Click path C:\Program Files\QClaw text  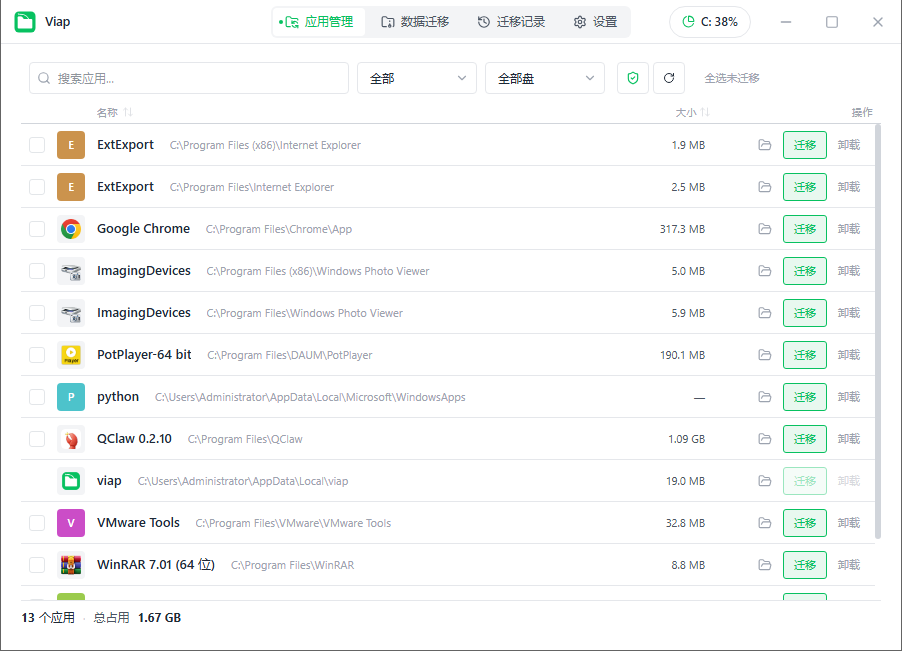(x=245, y=439)
